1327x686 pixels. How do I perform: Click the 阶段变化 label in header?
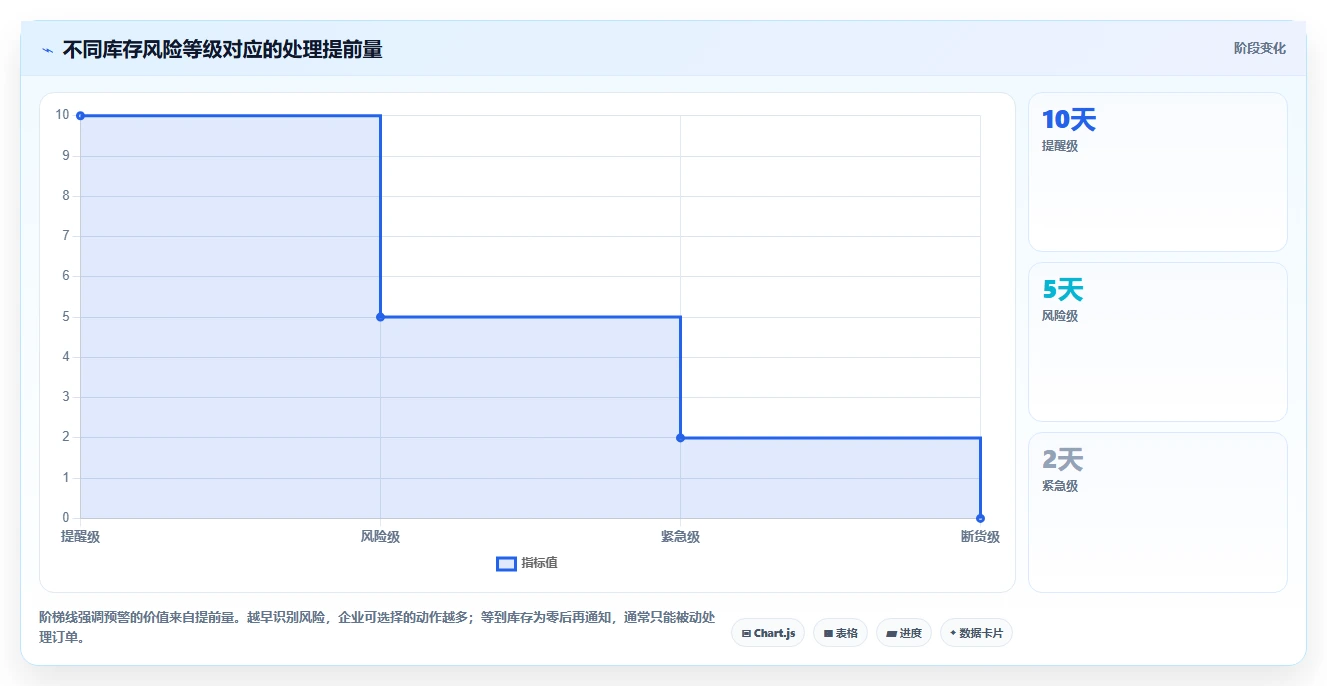[1259, 48]
